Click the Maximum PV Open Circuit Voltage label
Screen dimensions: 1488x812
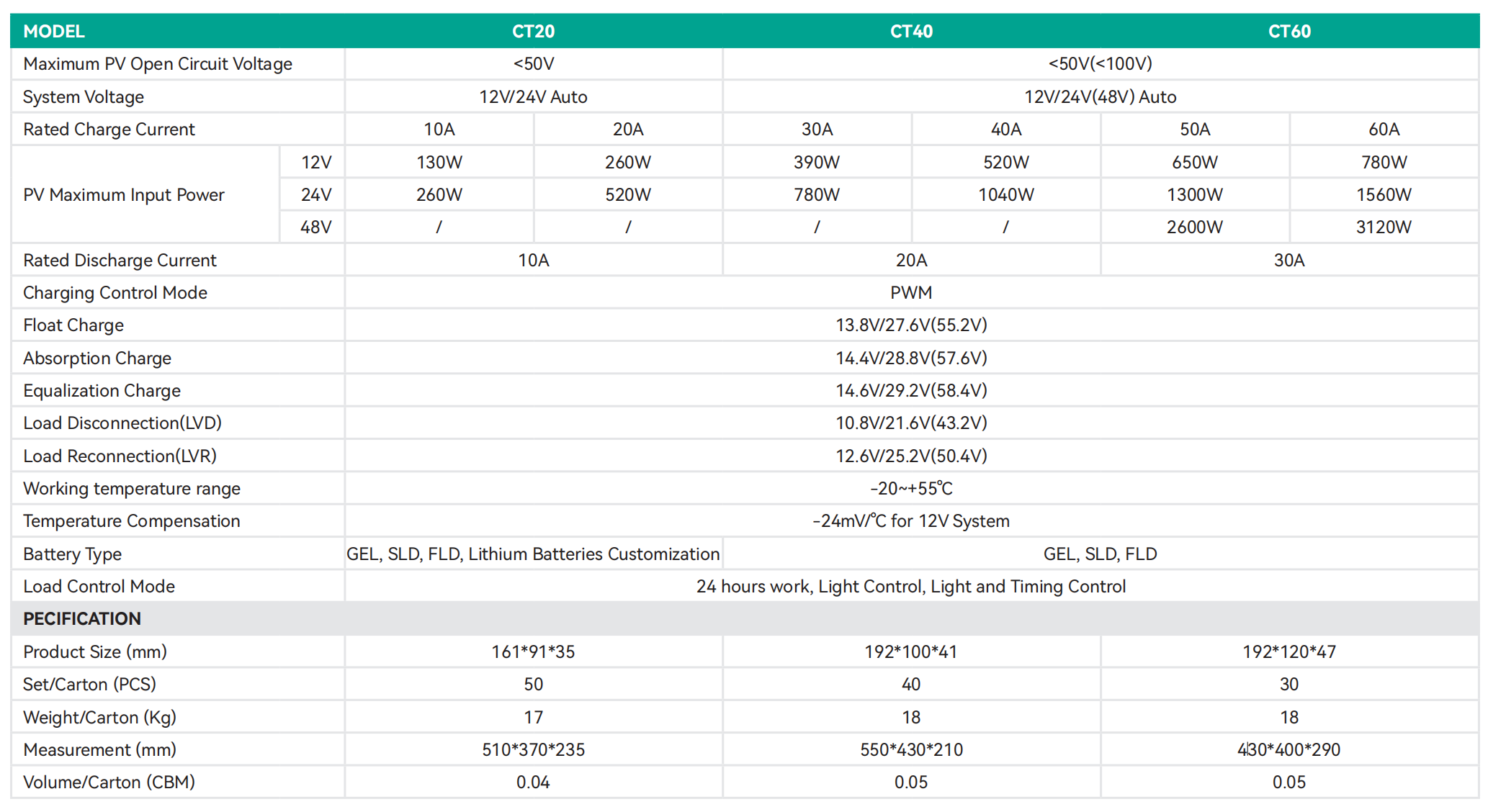click(x=158, y=64)
